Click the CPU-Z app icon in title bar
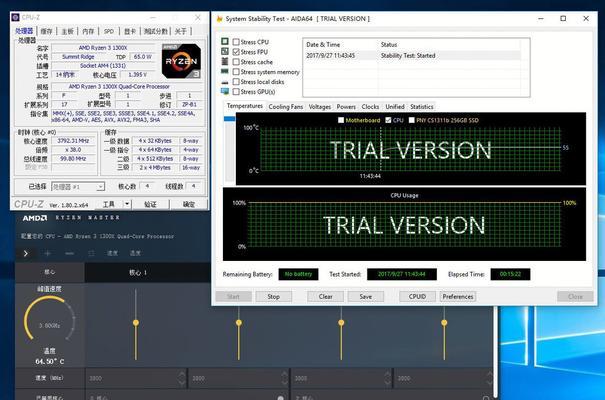 pos(15,17)
